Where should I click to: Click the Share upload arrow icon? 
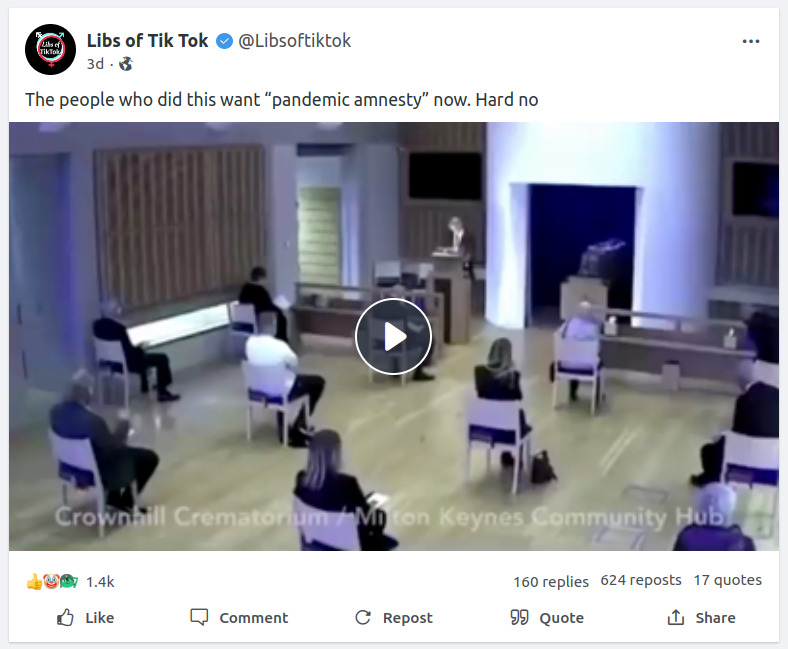click(675, 617)
